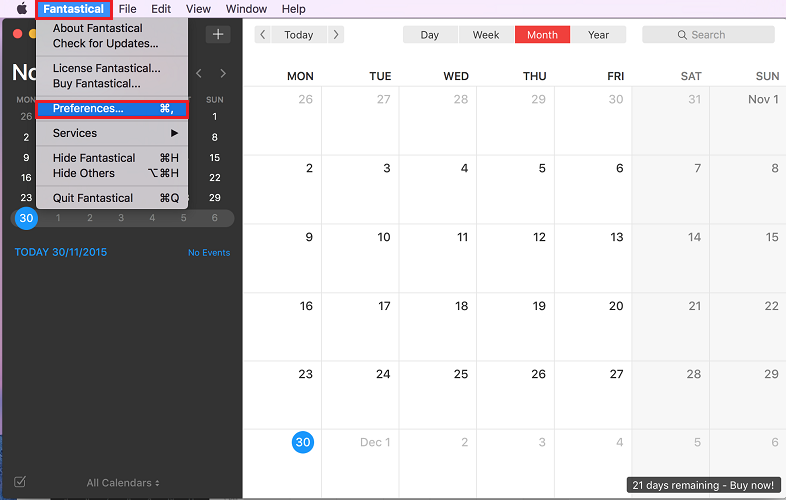
Task: Select day 29 in mini calendar
Action: (x=215, y=198)
